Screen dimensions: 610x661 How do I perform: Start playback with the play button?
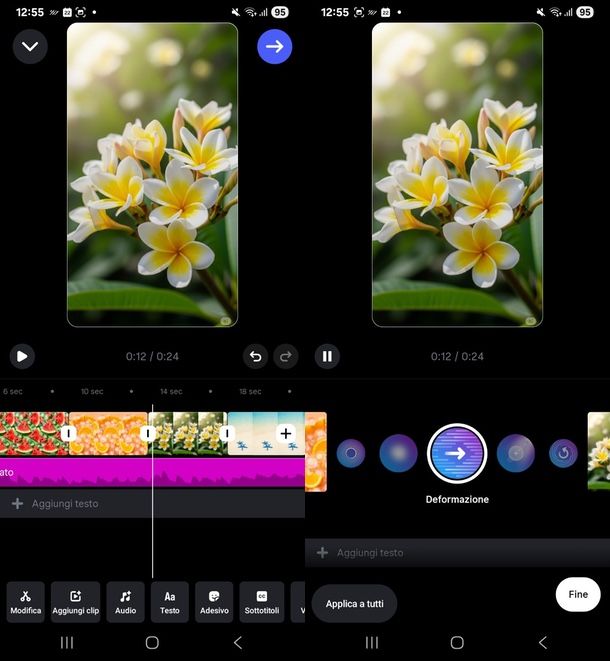[22, 356]
